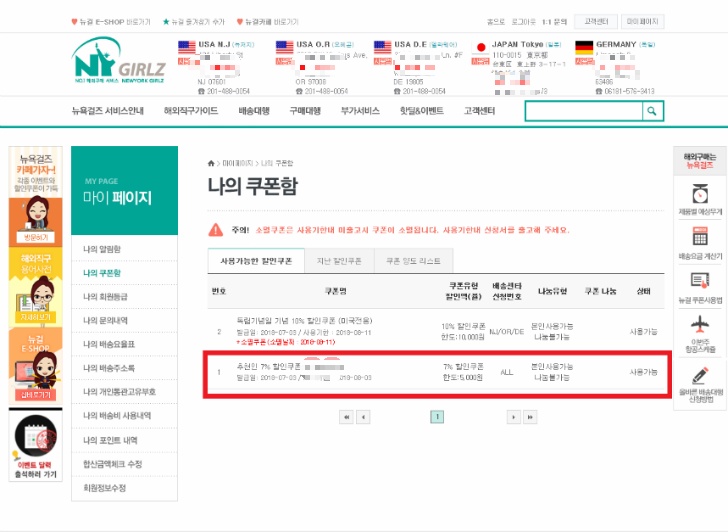Click the USA O.R flag icon
Viewport: 728px width, 532px height.
[x=284, y=47]
